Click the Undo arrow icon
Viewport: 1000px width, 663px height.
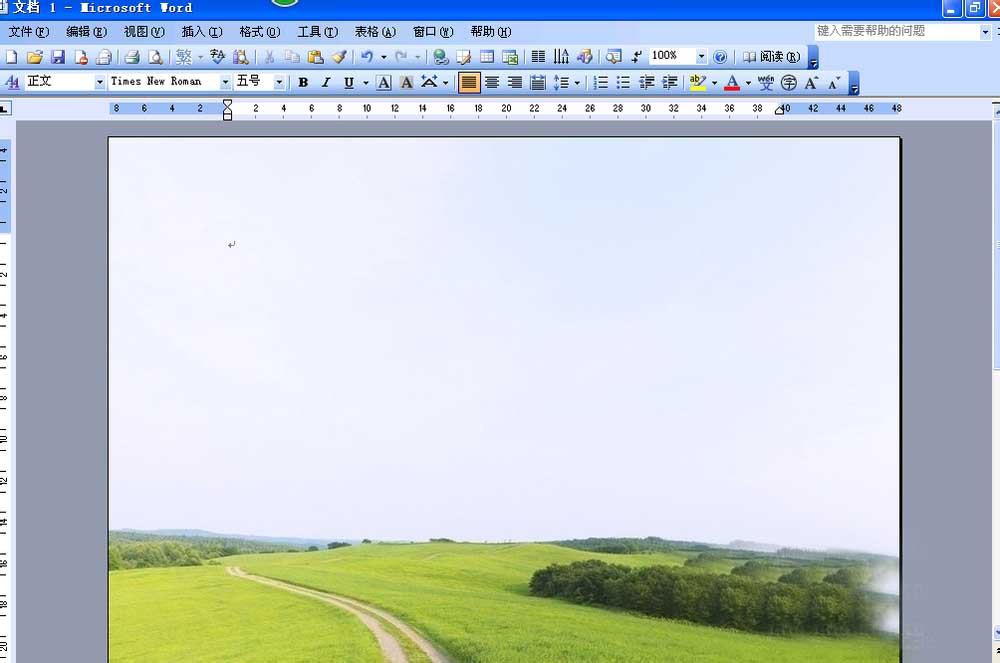coord(367,57)
